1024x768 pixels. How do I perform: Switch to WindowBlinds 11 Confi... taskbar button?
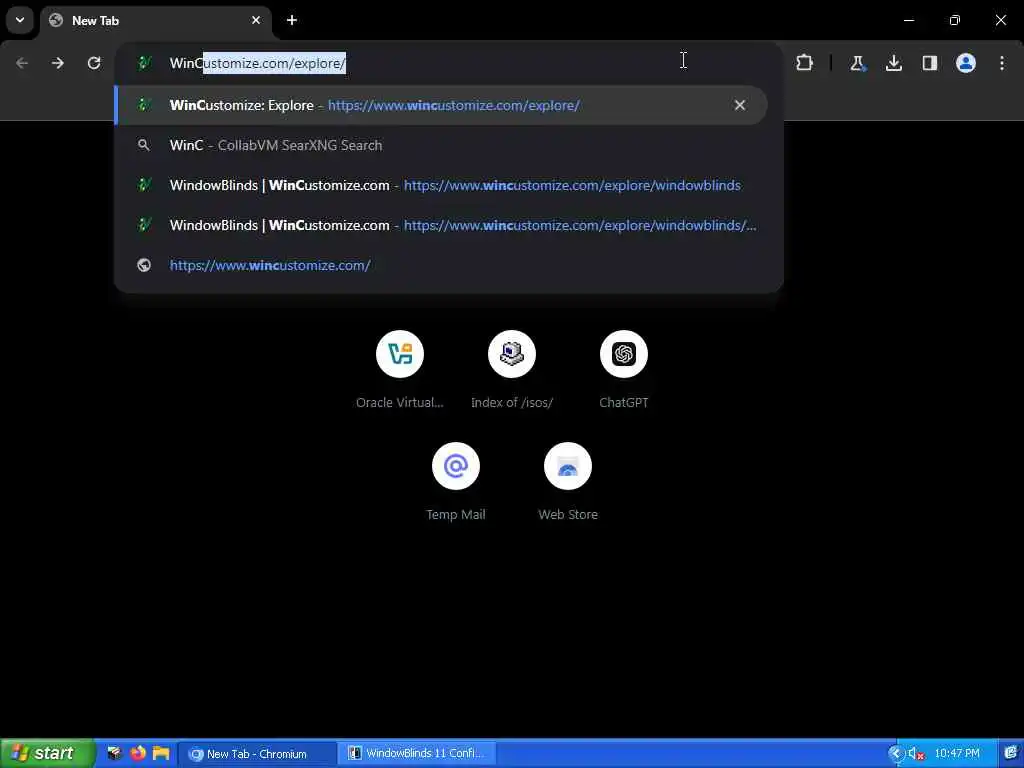pyautogui.click(x=417, y=754)
